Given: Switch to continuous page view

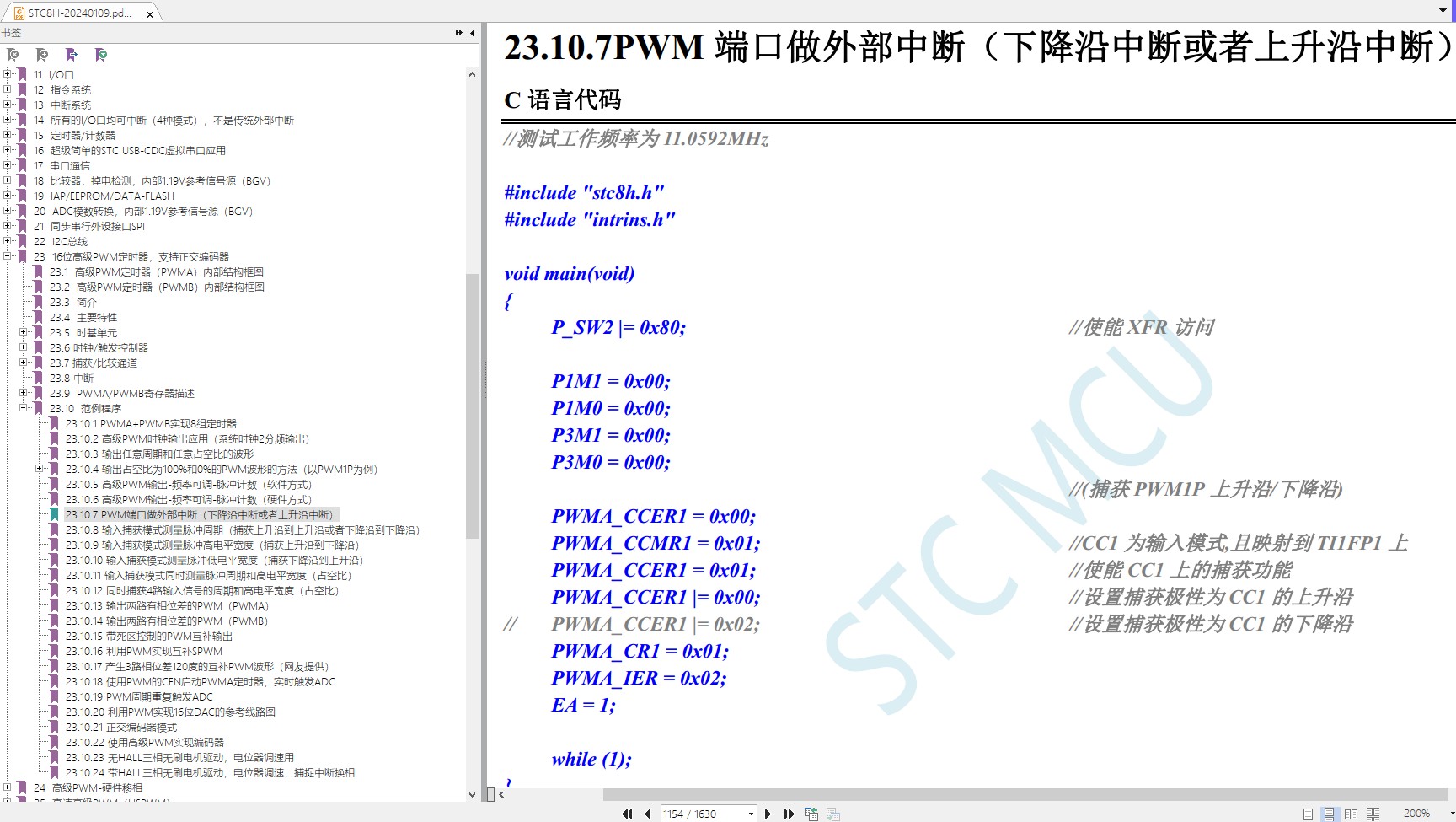Looking at the screenshot, I should click(x=1329, y=814).
